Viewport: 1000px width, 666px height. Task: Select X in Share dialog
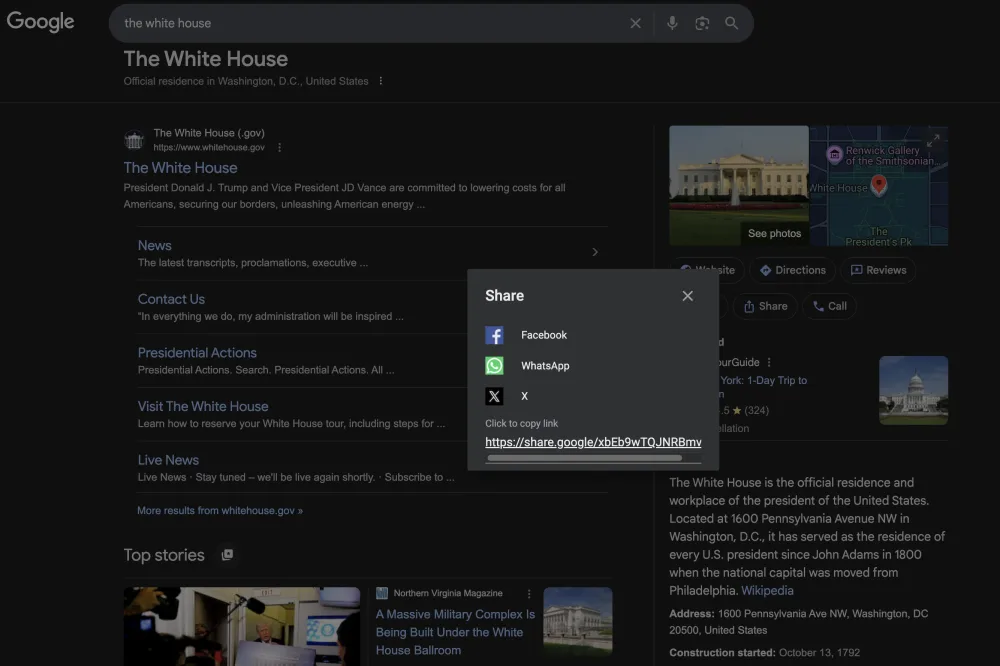click(x=524, y=396)
